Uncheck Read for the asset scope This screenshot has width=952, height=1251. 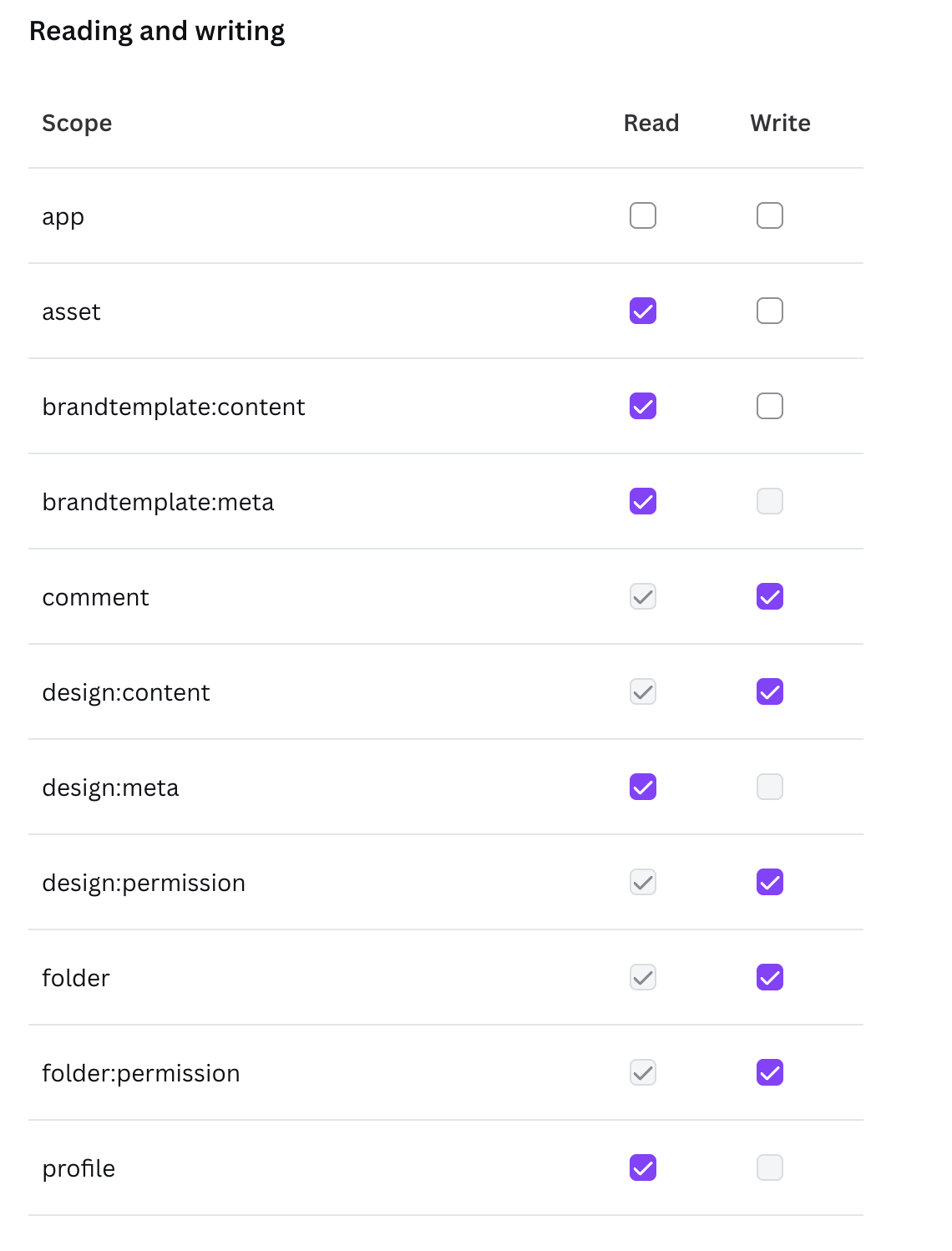point(643,311)
